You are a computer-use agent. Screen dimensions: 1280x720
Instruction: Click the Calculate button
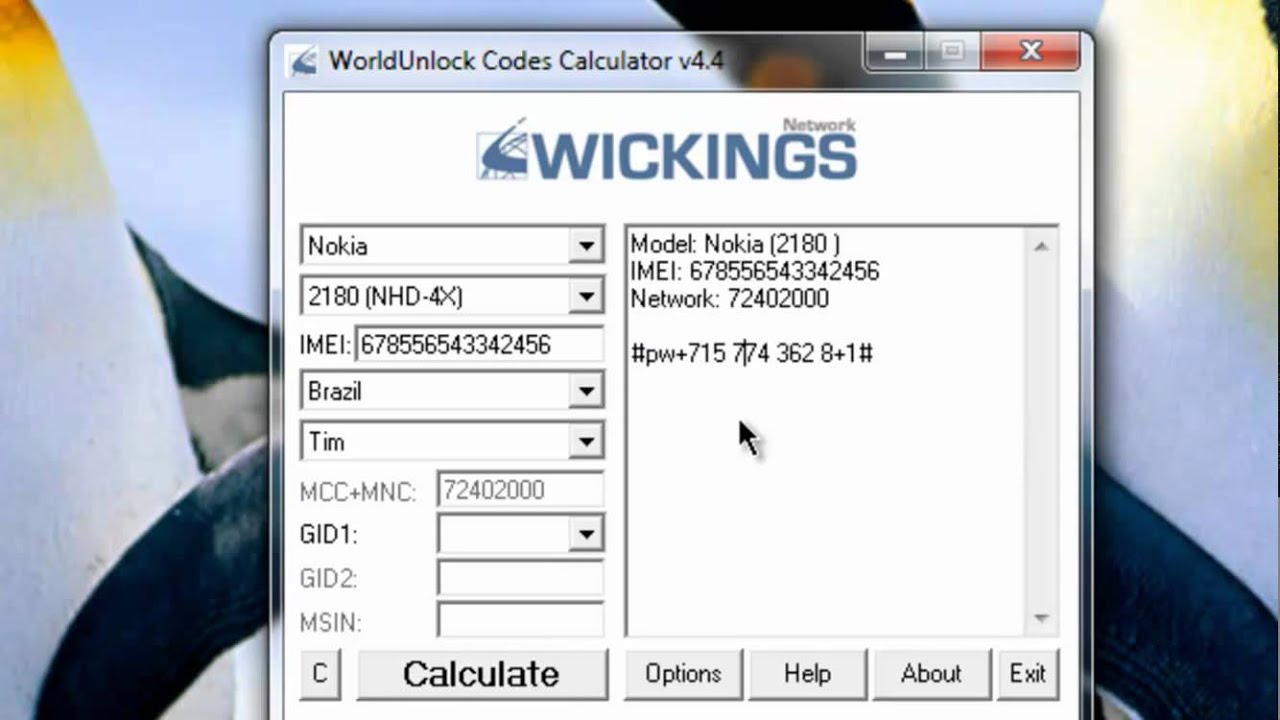(x=481, y=674)
